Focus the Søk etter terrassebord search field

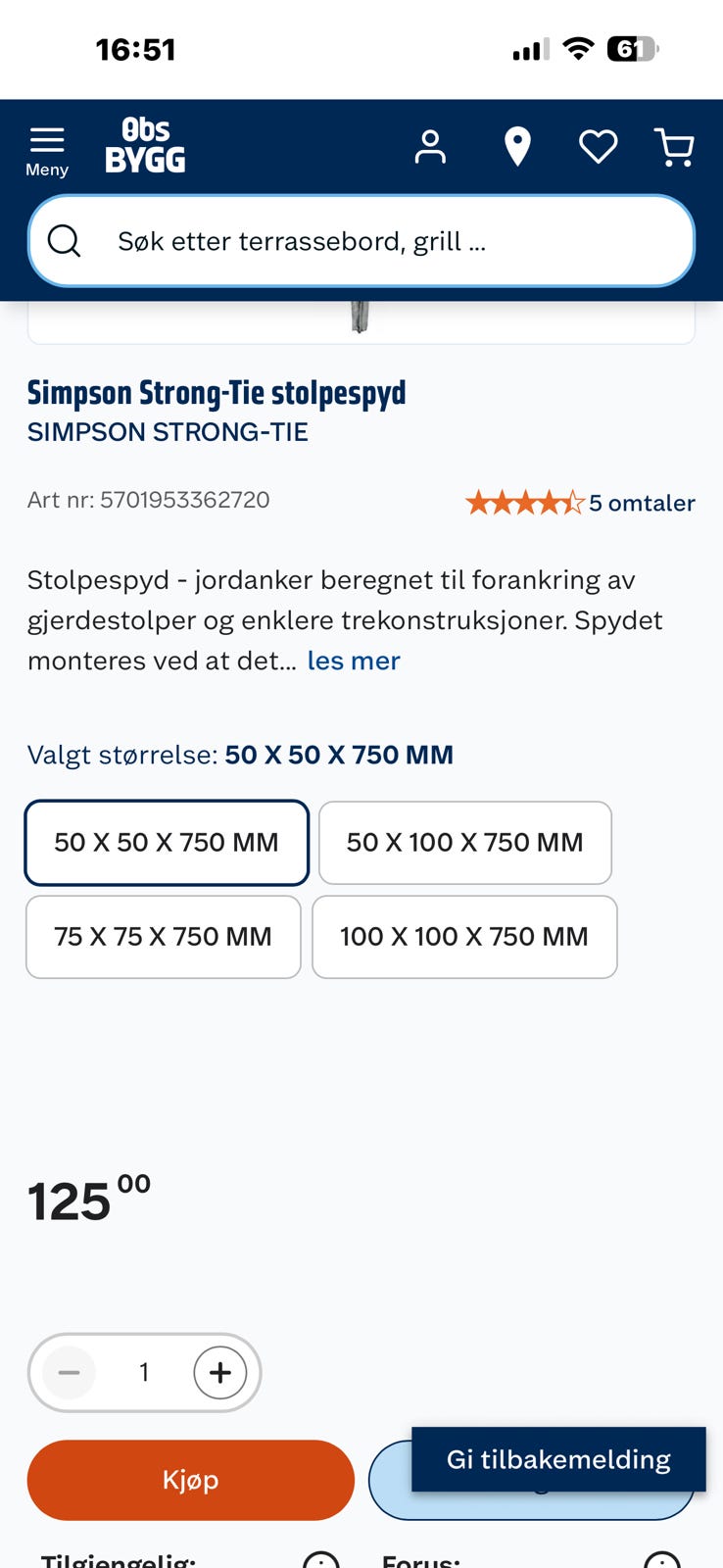click(361, 241)
